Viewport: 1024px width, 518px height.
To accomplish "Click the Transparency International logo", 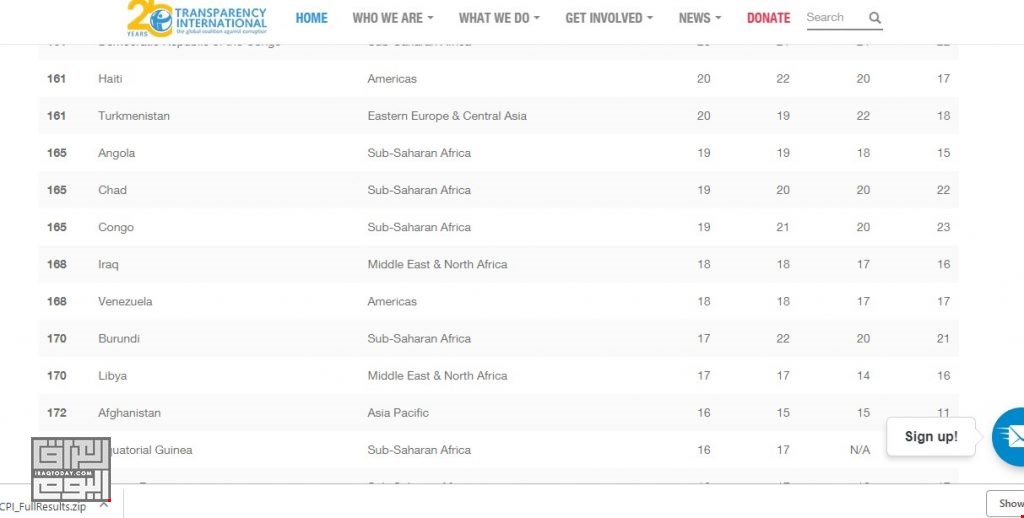I will 197,18.
